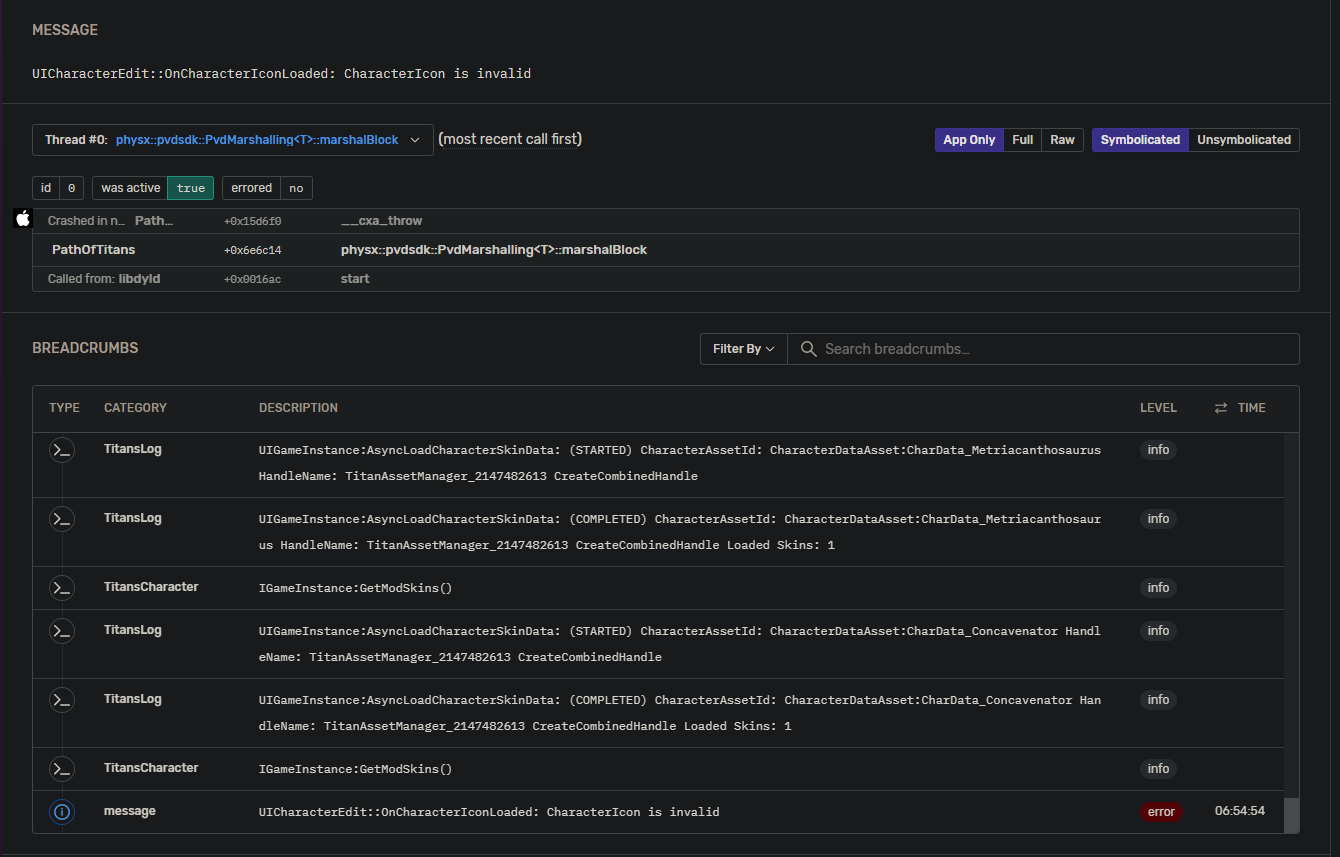Enable the Unsymbolicated view

pos(1244,139)
